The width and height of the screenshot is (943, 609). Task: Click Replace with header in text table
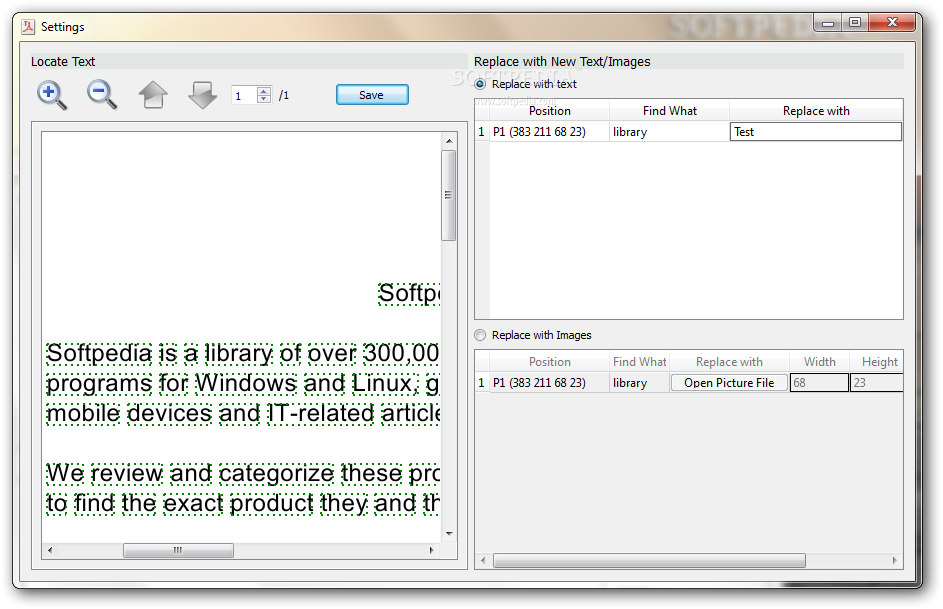click(x=816, y=111)
